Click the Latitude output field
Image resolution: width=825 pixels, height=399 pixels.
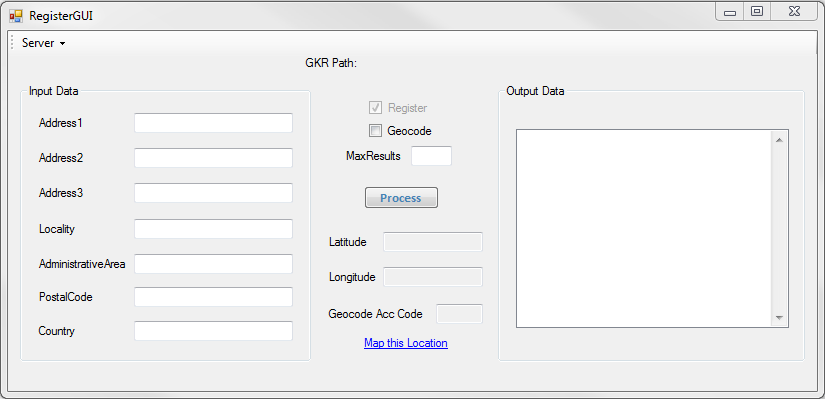(432, 242)
